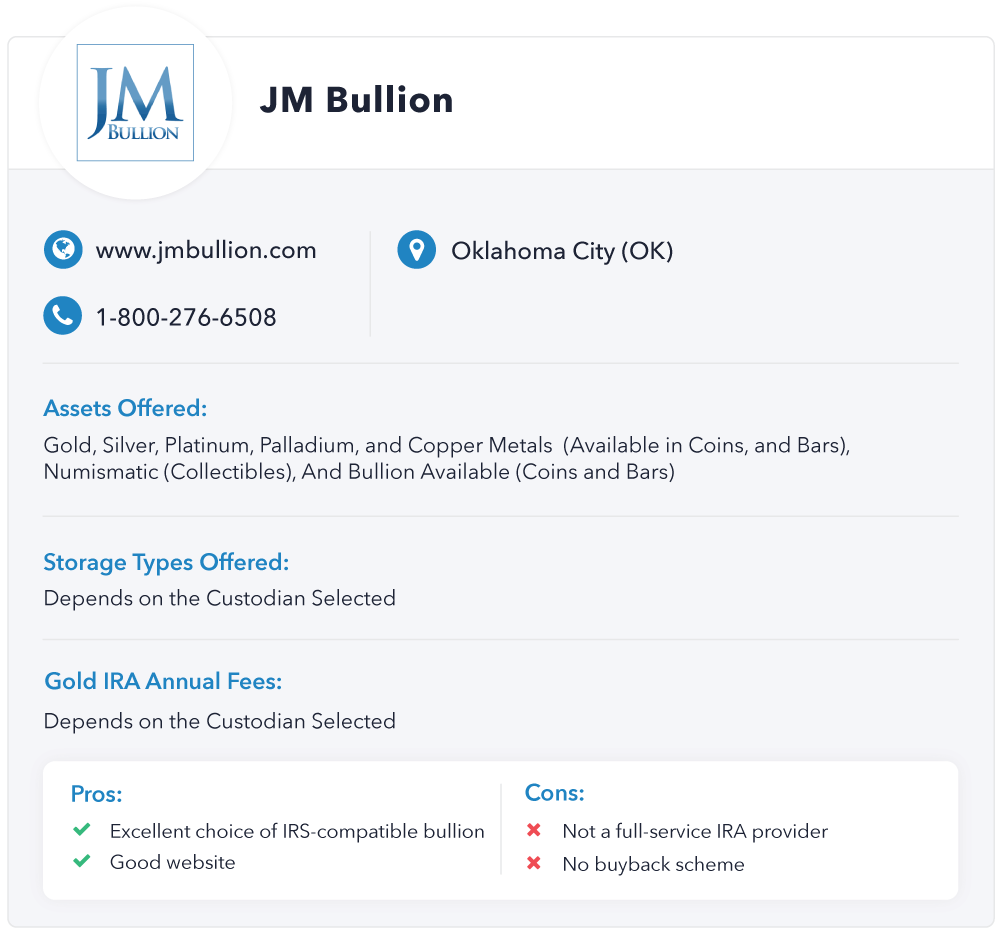Click the red X beside No buyback scheme

(534, 863)
